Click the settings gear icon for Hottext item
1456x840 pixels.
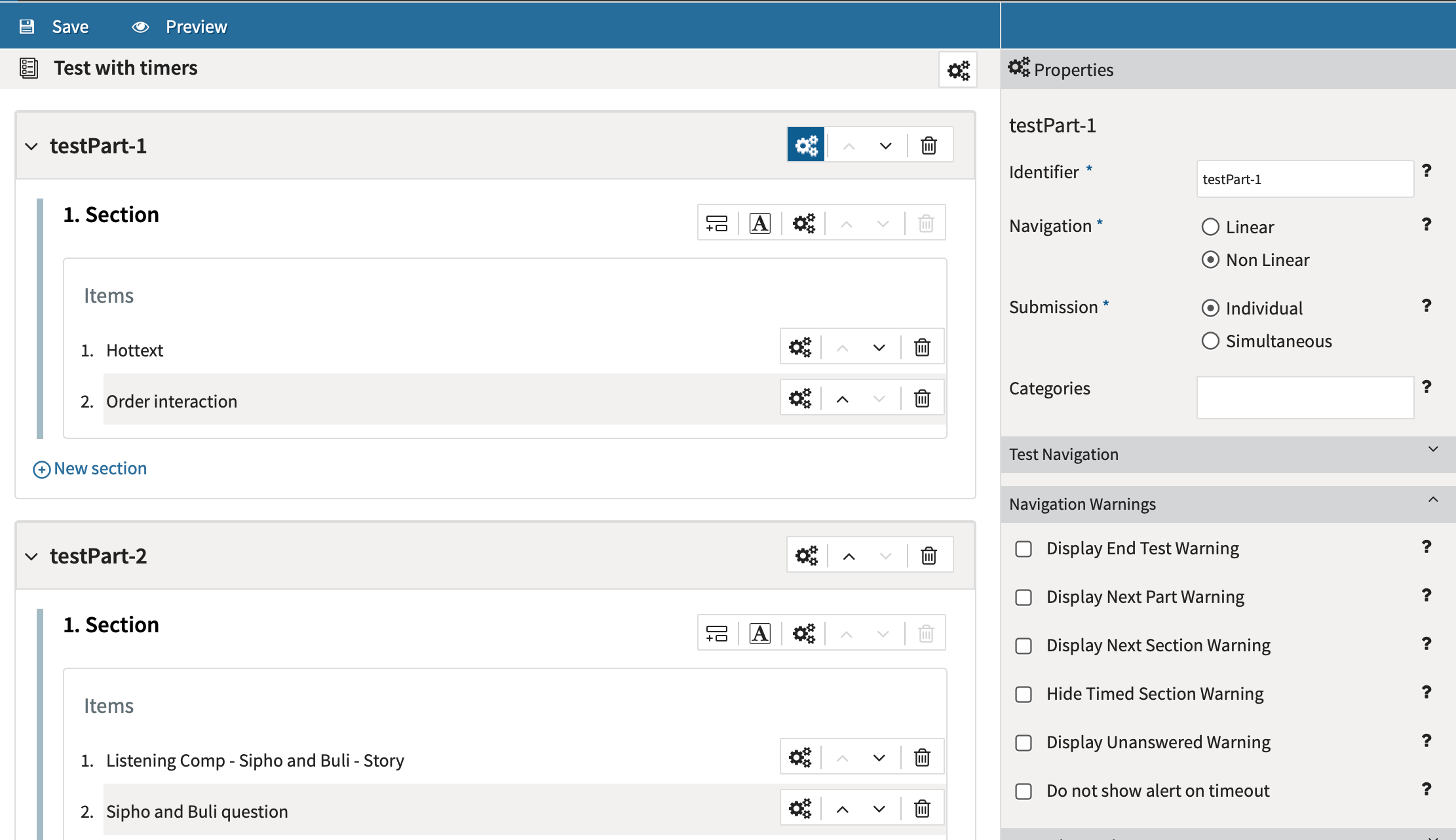pyautogui.click(x=800, y=347)
